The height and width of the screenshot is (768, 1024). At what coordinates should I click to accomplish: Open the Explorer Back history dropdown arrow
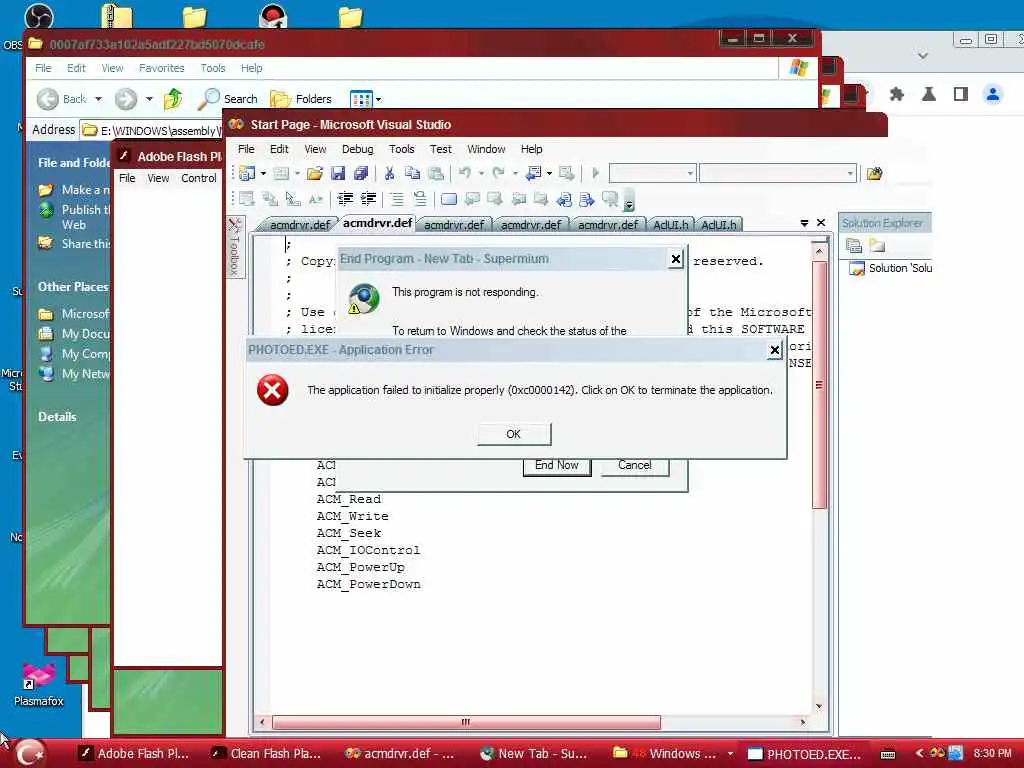click(x=99, y=99)
